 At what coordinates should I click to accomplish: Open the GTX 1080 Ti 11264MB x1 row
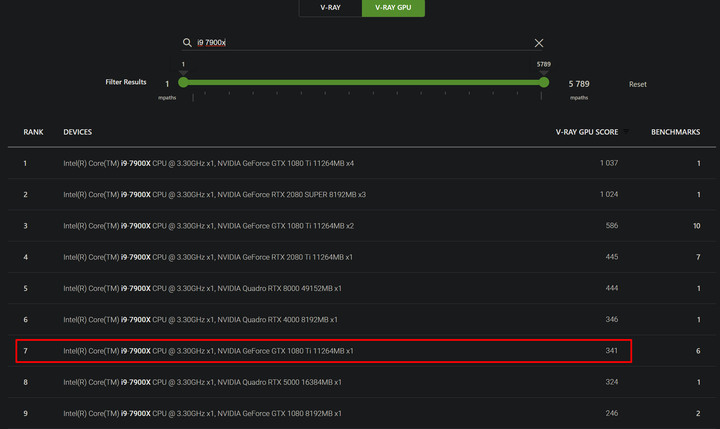[362, 350]
